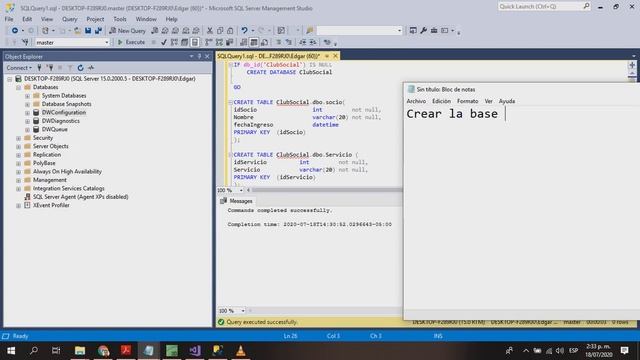Click the Save All icon

tap(98, 31)
